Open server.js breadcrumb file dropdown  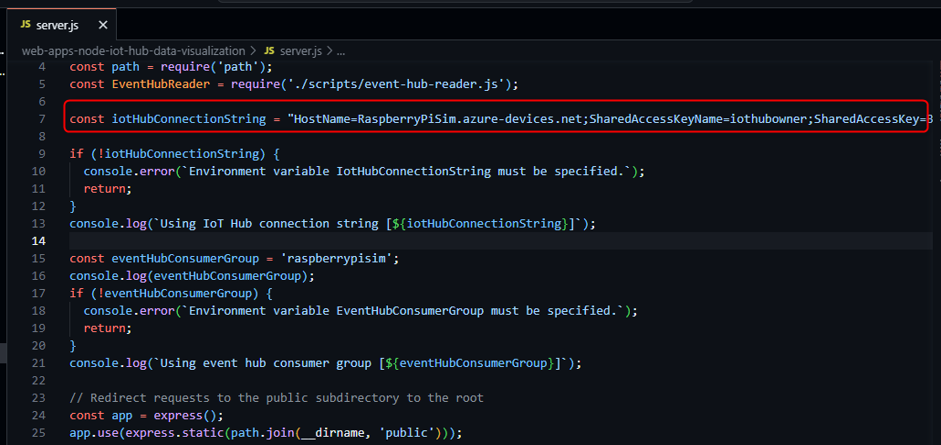(x=300, y=50)
